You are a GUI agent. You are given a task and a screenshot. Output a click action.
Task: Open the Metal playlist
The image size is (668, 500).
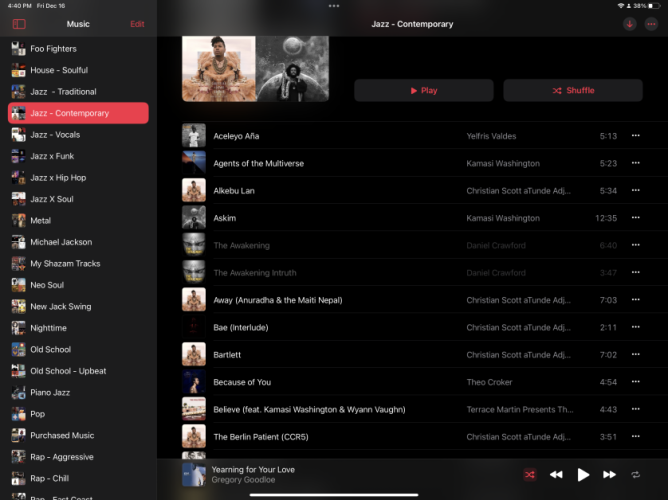pyautogui.click(x=78, y=221)
